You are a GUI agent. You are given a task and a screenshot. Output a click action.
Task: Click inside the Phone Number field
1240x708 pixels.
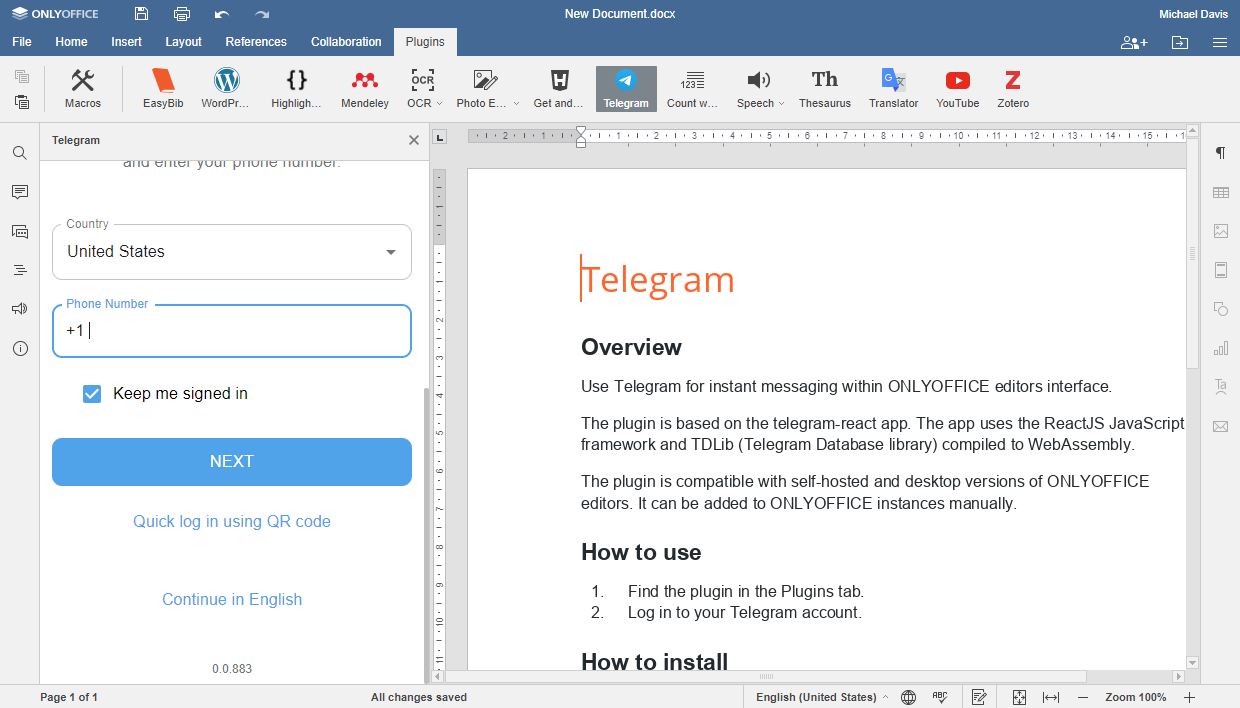pos(232,331)
